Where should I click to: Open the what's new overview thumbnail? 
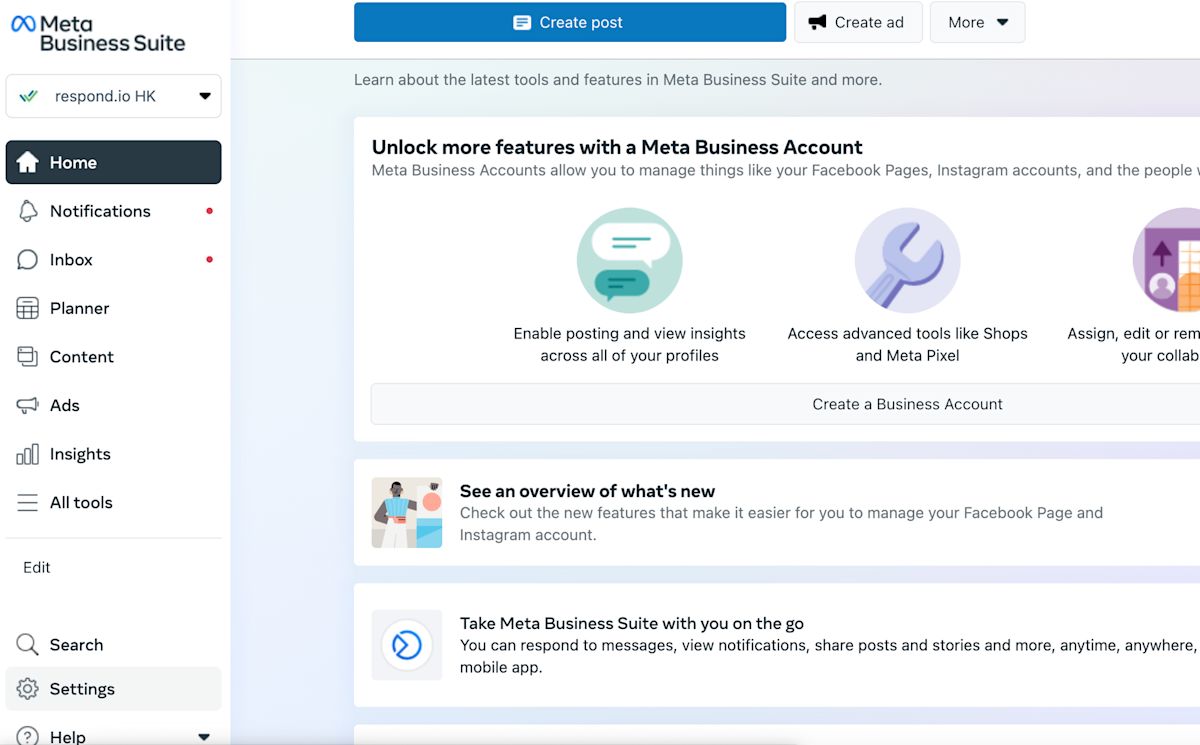pyautogui.click(x=407, y=513)
